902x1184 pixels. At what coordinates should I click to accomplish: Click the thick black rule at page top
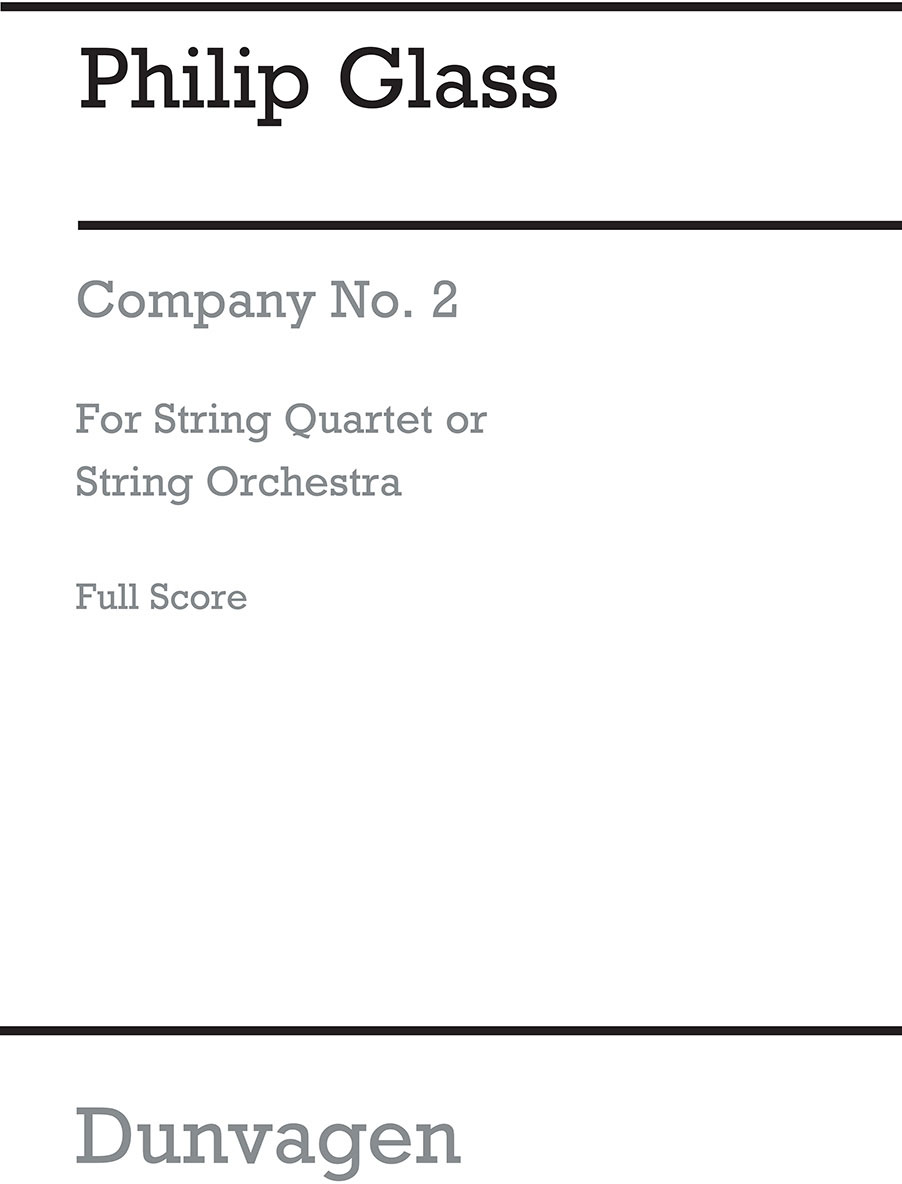451,5
